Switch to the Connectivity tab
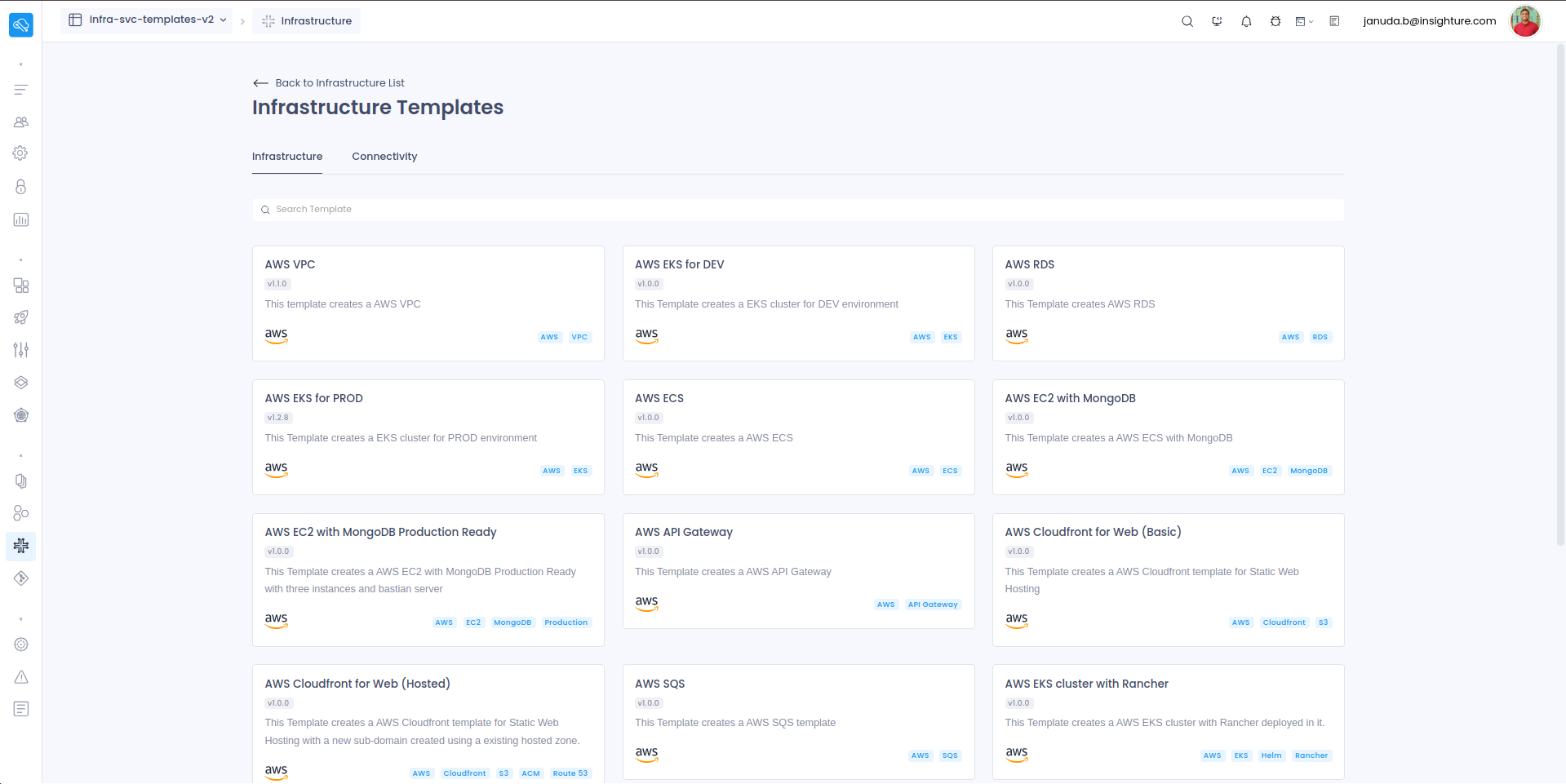The height and width of the screenshot is (784, 1566). (384, 157)
